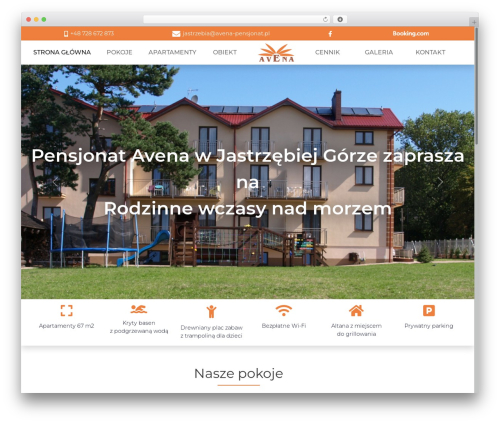Screen dimensions: 500x423
Task: Open the Kontakt menu item
Action: tap(430, 52)
